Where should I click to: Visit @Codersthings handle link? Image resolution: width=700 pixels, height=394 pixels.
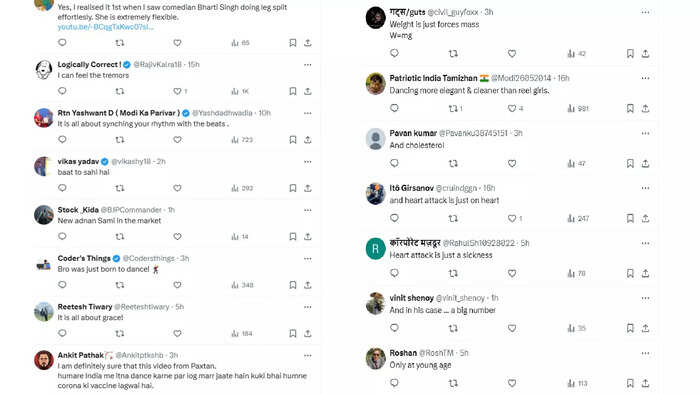coord(149,258)
